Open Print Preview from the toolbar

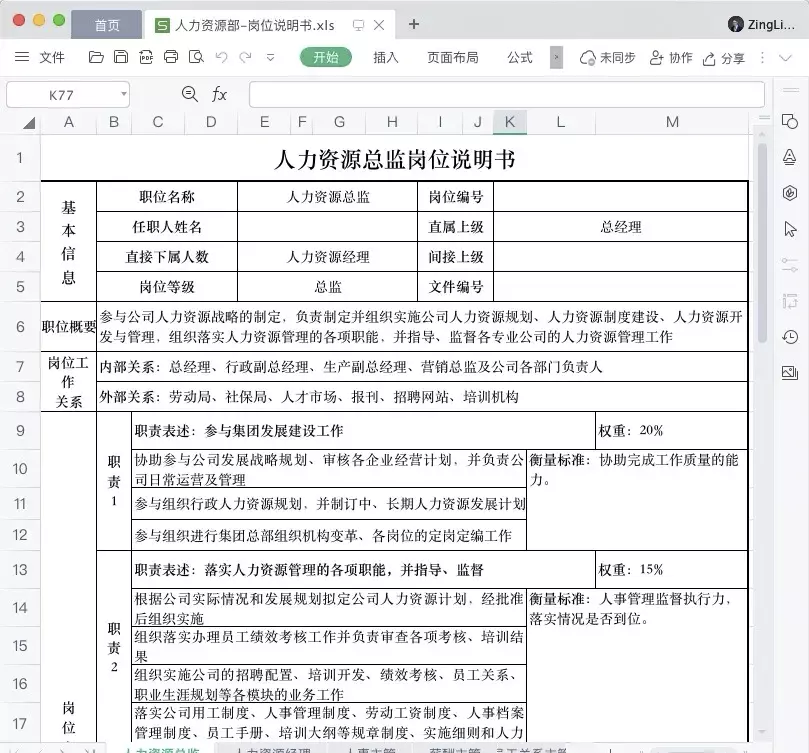pos(196,58)
